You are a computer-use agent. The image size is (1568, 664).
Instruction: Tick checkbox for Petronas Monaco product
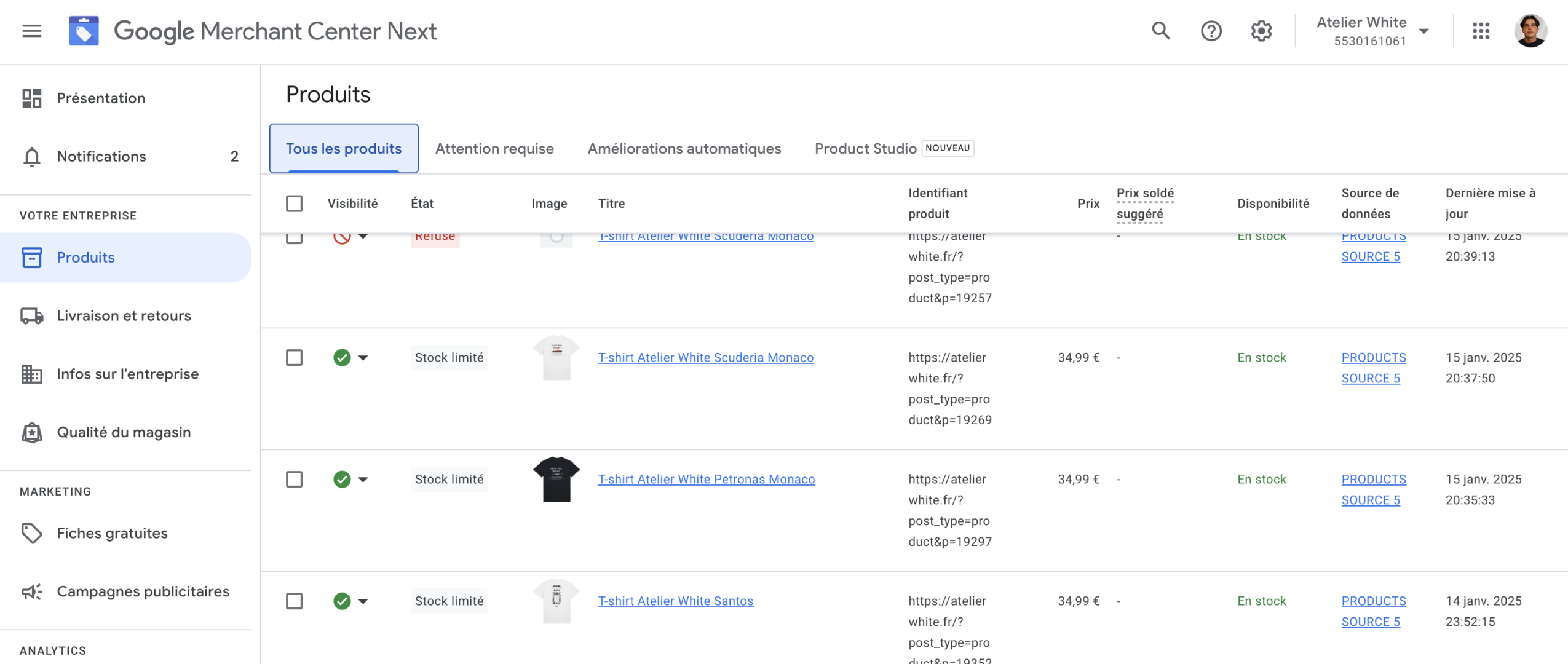pyautogui.click(x=294, y=480)
